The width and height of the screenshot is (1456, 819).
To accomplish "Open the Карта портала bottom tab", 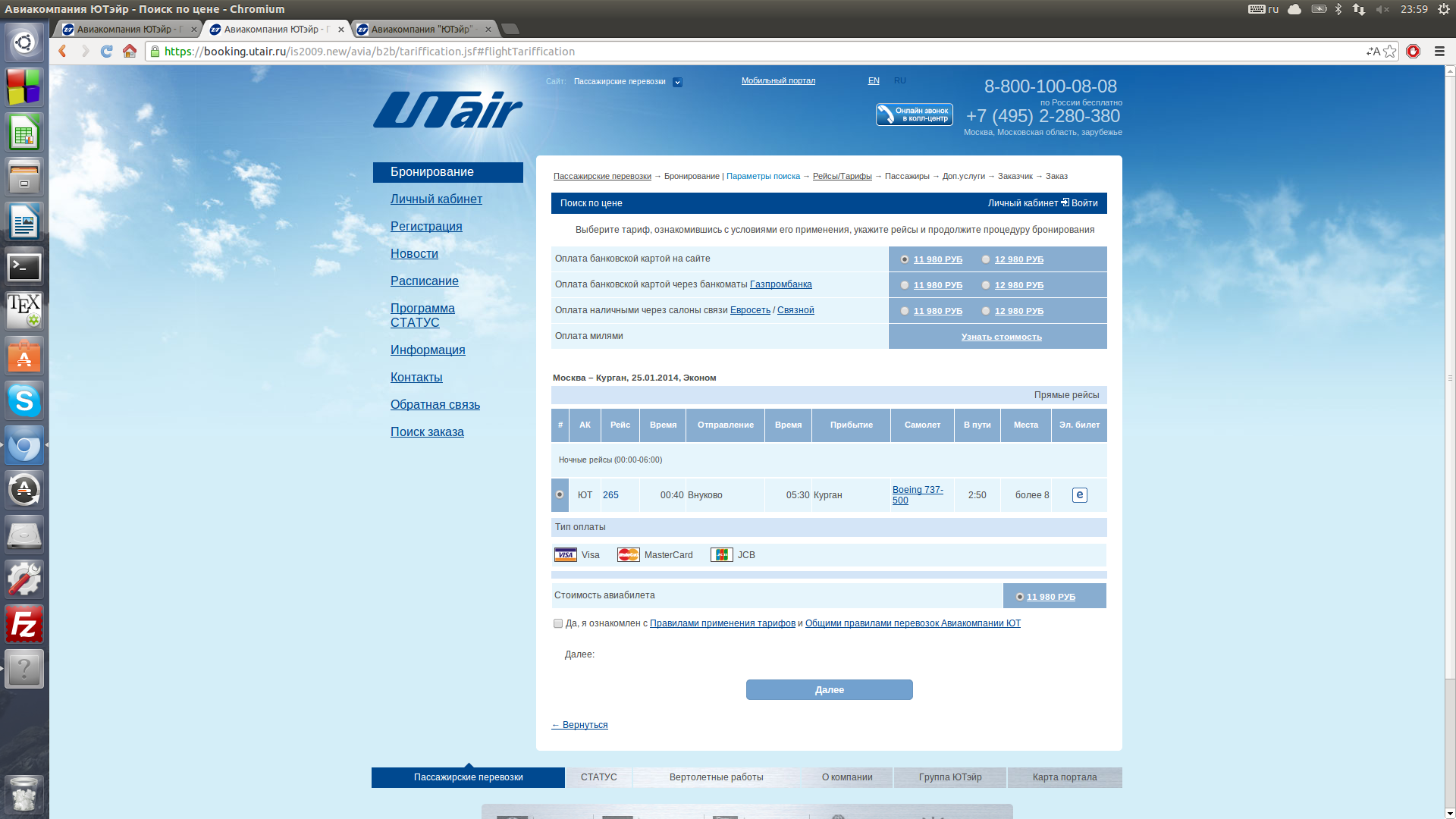I will (1065, 777).
